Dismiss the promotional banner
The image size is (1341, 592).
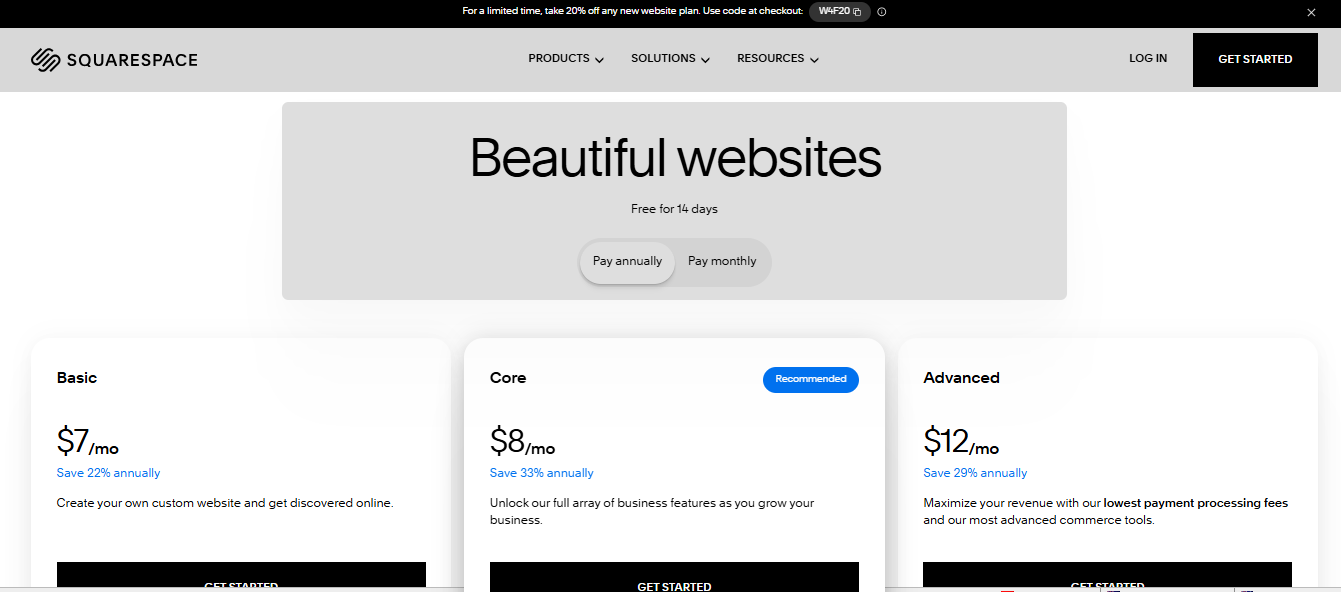[x=1310, y=12]
